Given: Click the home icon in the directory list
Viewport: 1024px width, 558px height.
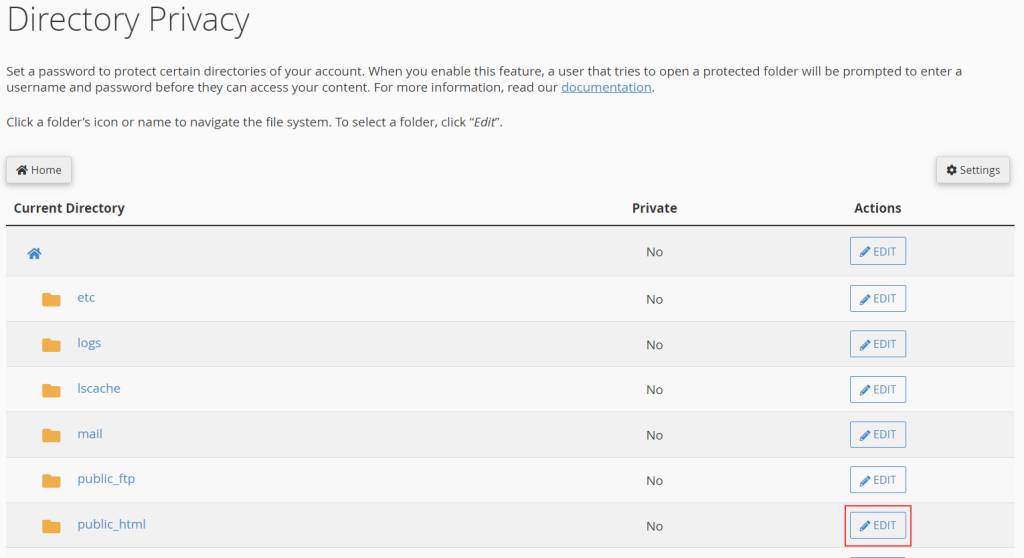Looking at the screenshot, I should (34, 254).
